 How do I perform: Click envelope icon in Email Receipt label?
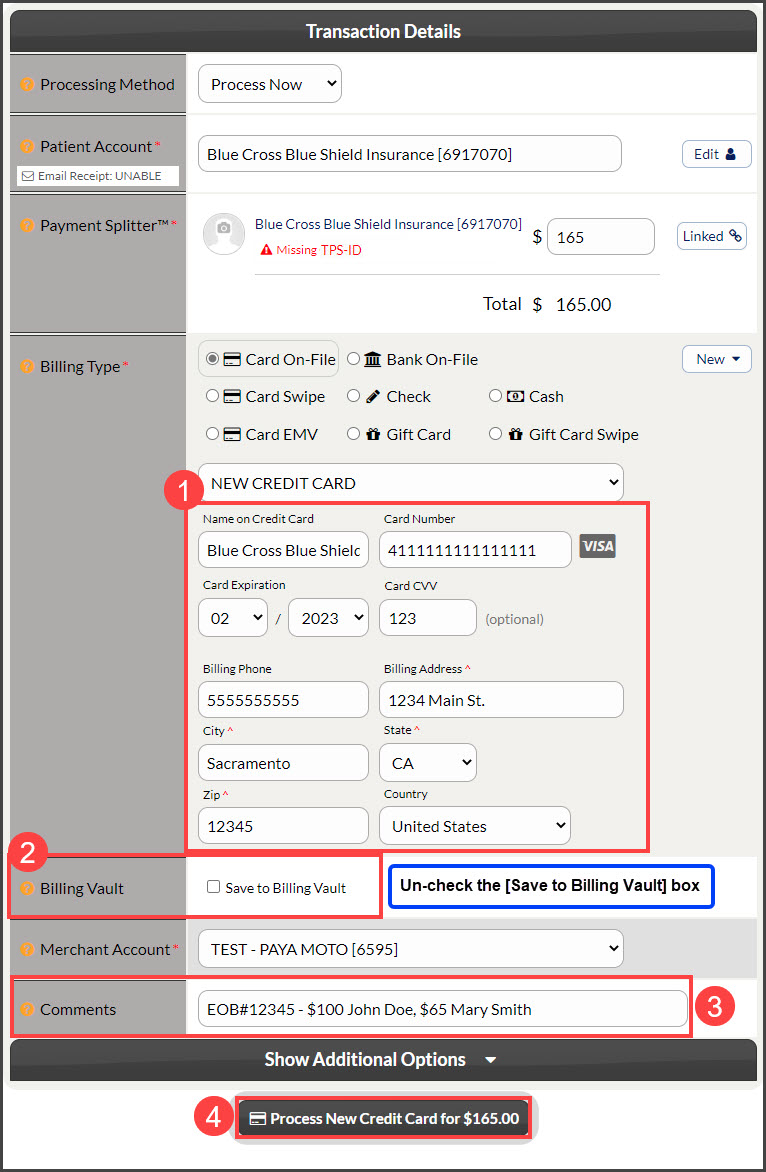click(x=28, y=176)
